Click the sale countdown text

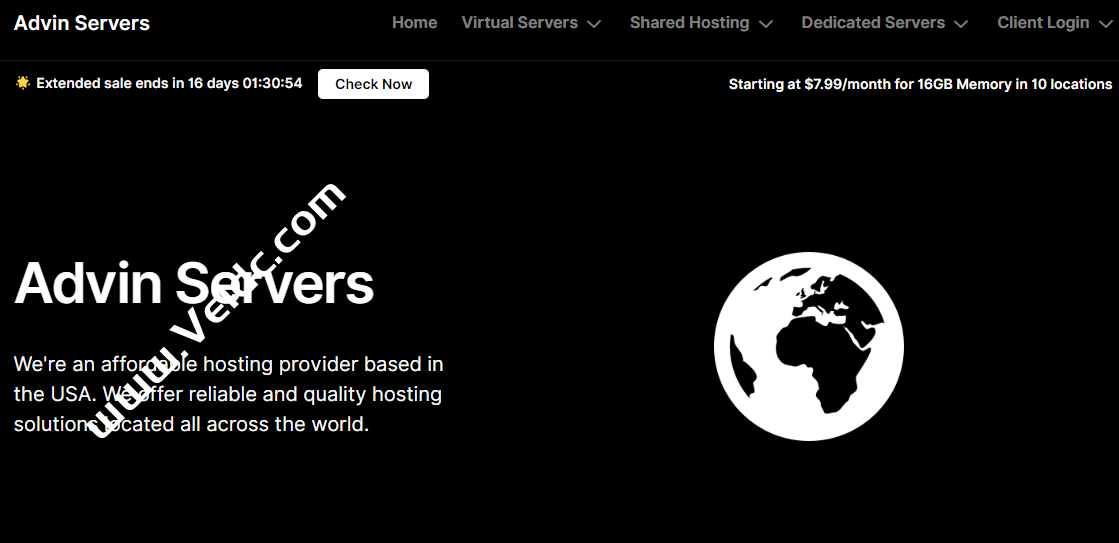click(169, 83)
